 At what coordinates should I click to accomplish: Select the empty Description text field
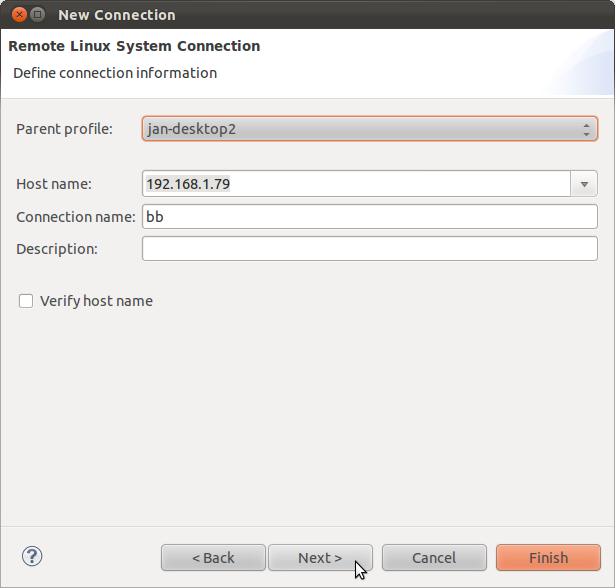point(369,249)
